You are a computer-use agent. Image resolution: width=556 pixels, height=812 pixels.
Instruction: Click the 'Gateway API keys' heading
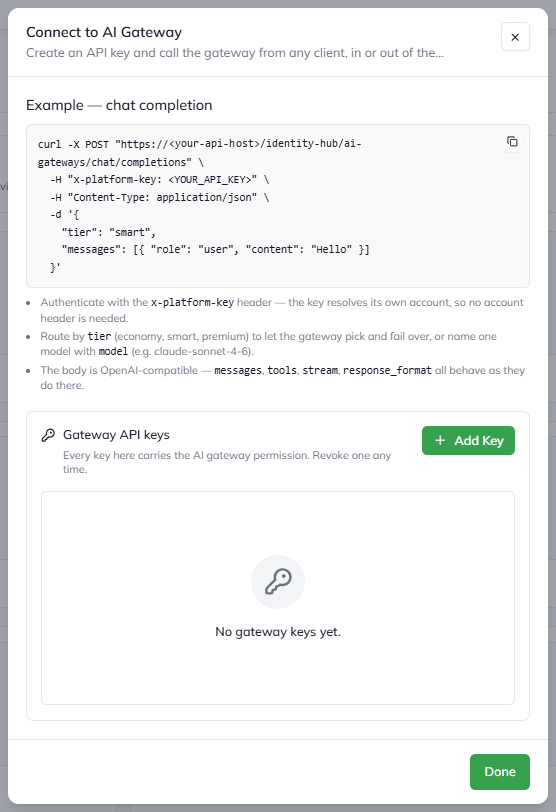116,434
